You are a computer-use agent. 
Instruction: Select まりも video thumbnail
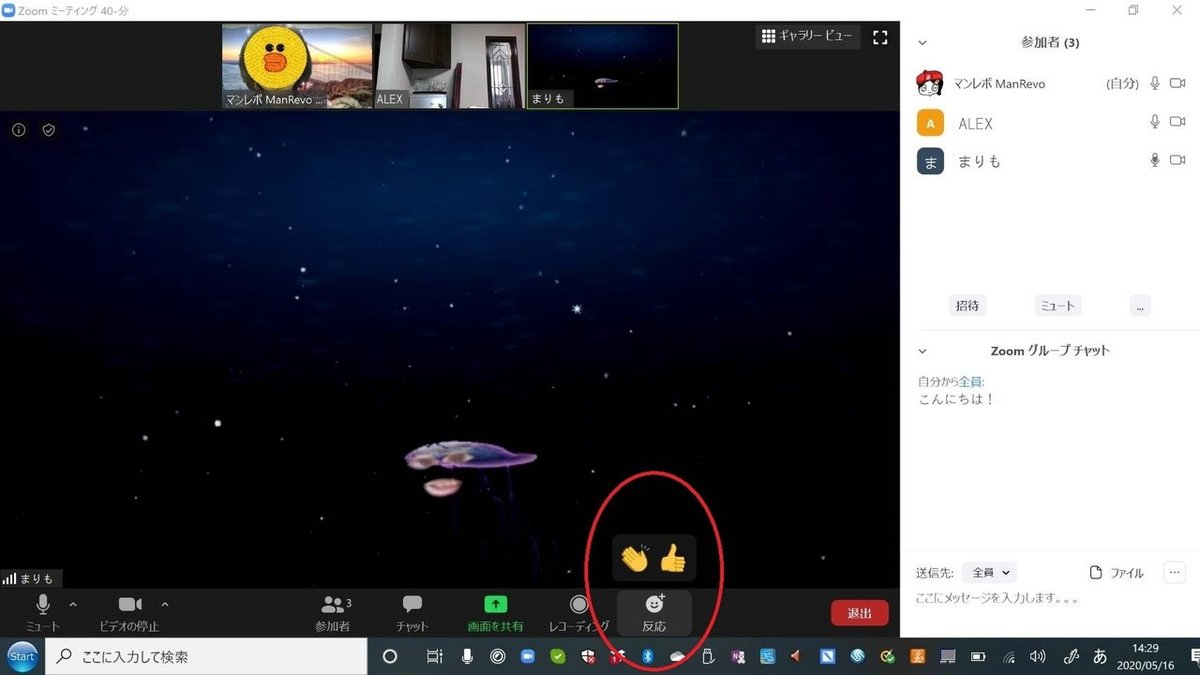click(602, 66)
